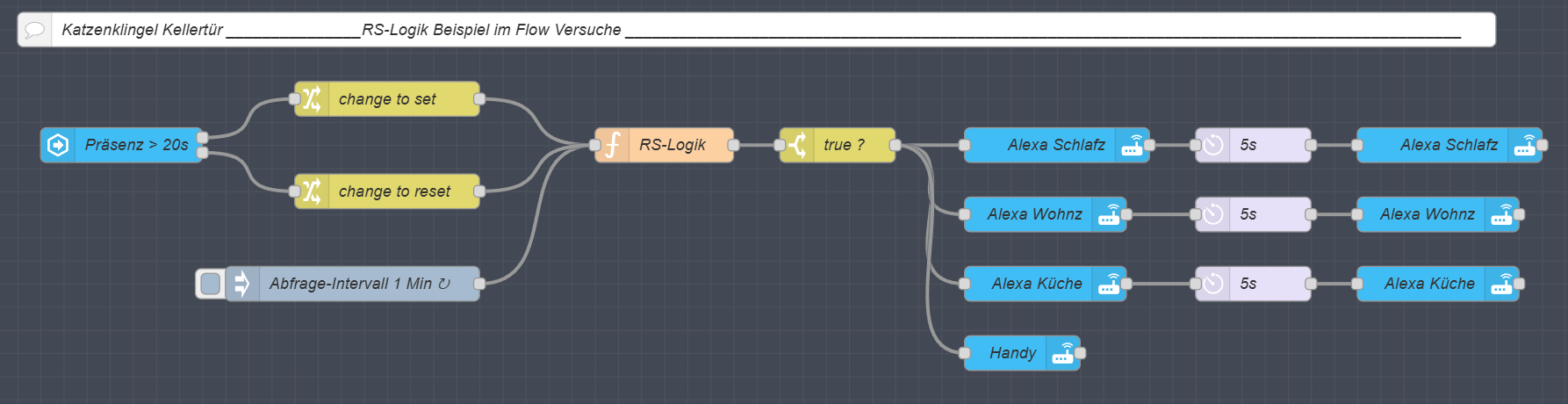Select the Katzenklingel Kellertür comment node

[756, 30]
